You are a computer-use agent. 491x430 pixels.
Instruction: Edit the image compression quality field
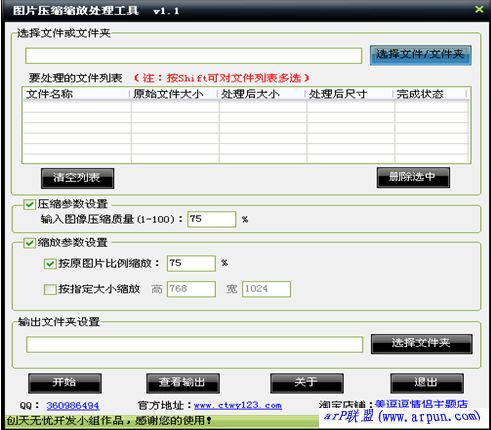pyautogui.click(x=212, y=219)
